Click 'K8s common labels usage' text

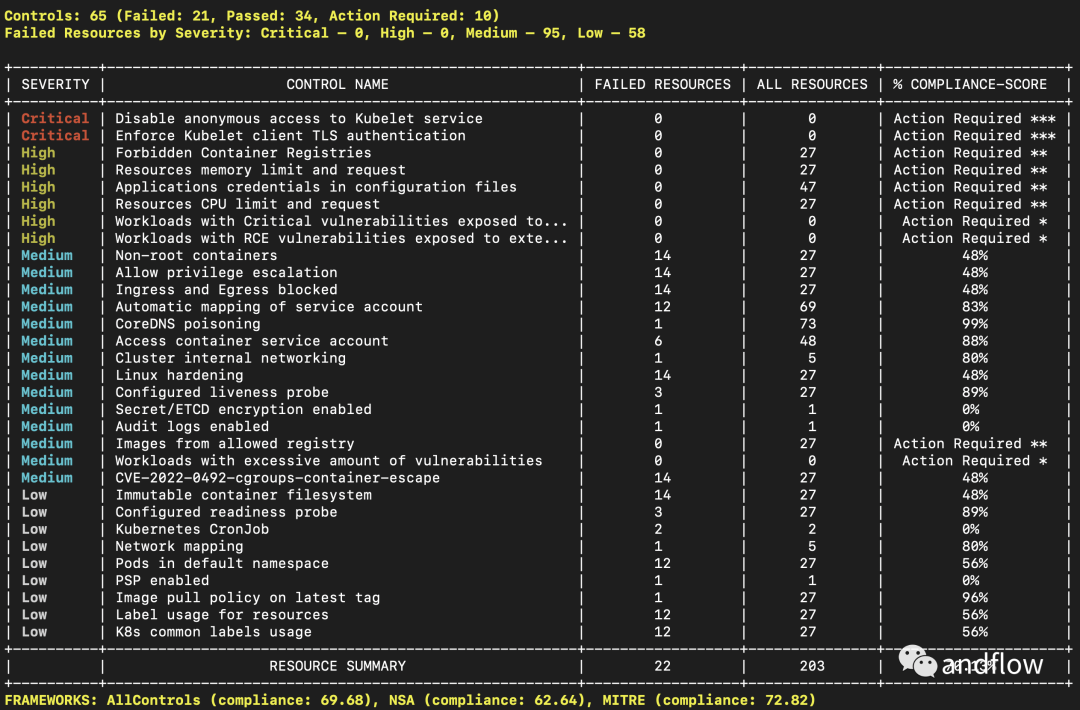(x=213, y=631)
